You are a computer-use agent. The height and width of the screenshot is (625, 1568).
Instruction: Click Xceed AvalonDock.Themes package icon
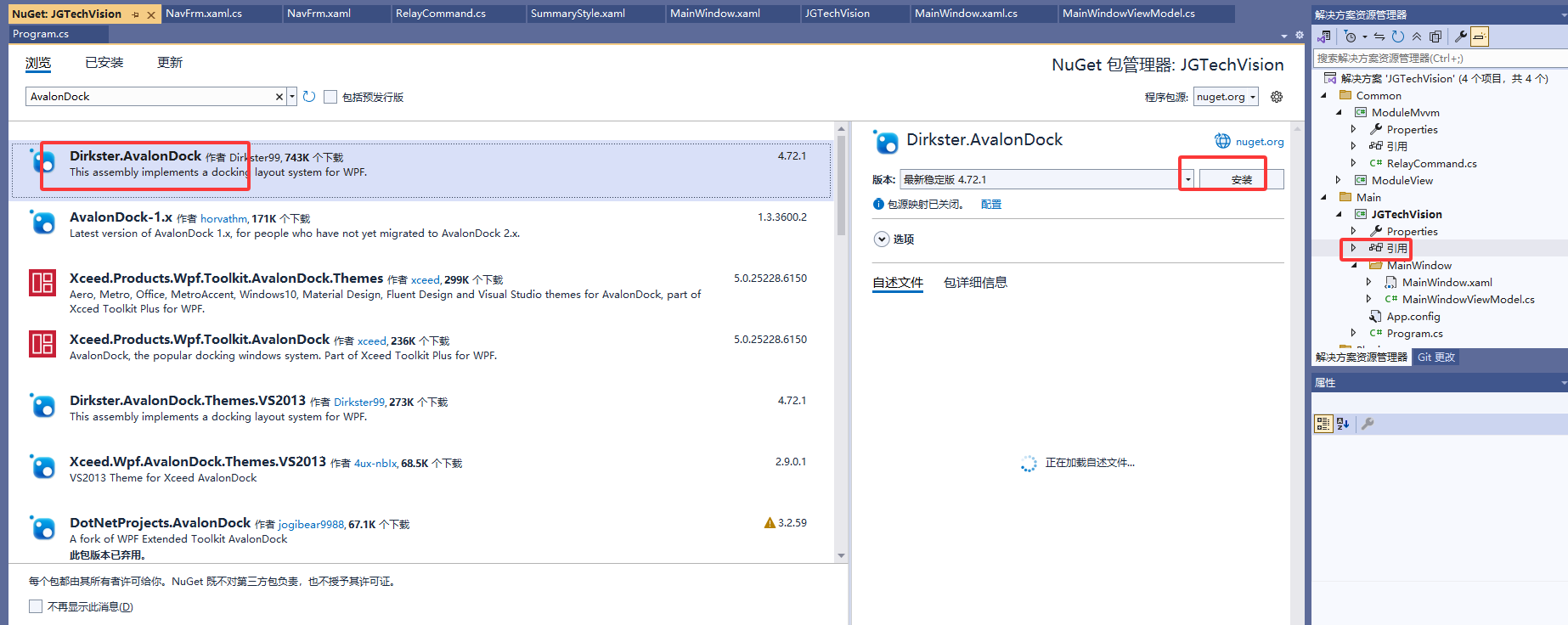click(x=42, y=283)
